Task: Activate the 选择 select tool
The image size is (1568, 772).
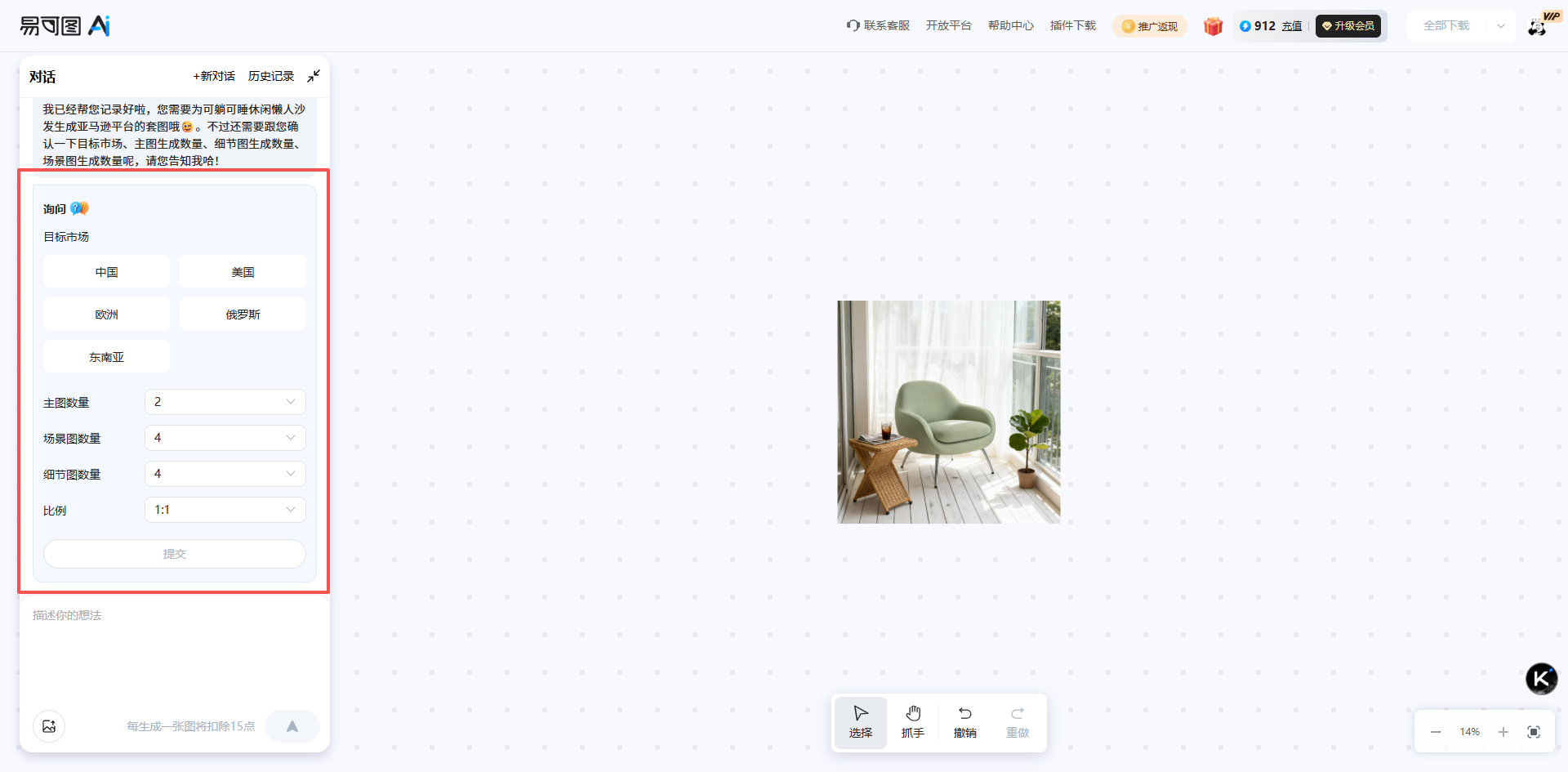Action: pyautogui.click(x=861, y=722)
